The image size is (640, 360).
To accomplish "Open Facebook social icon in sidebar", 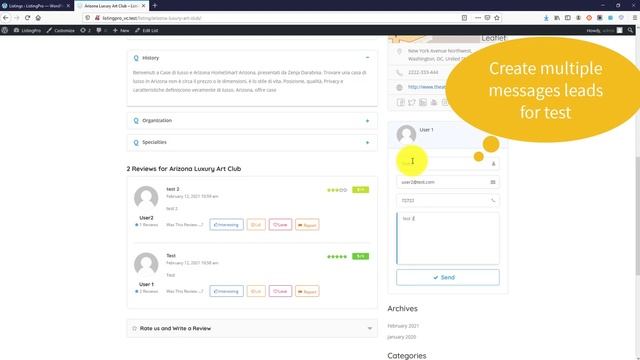I will [x=401, y=102].
